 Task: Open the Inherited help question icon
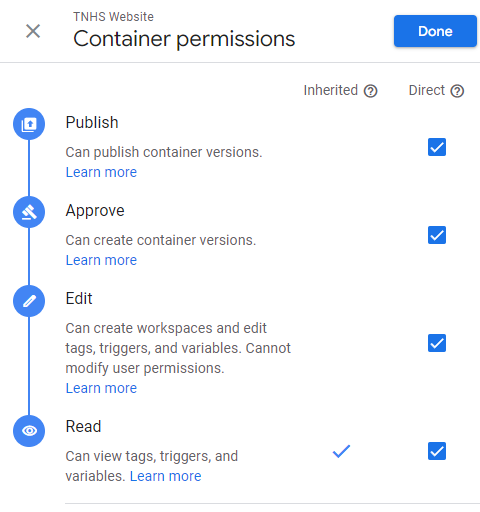[370, 91]
